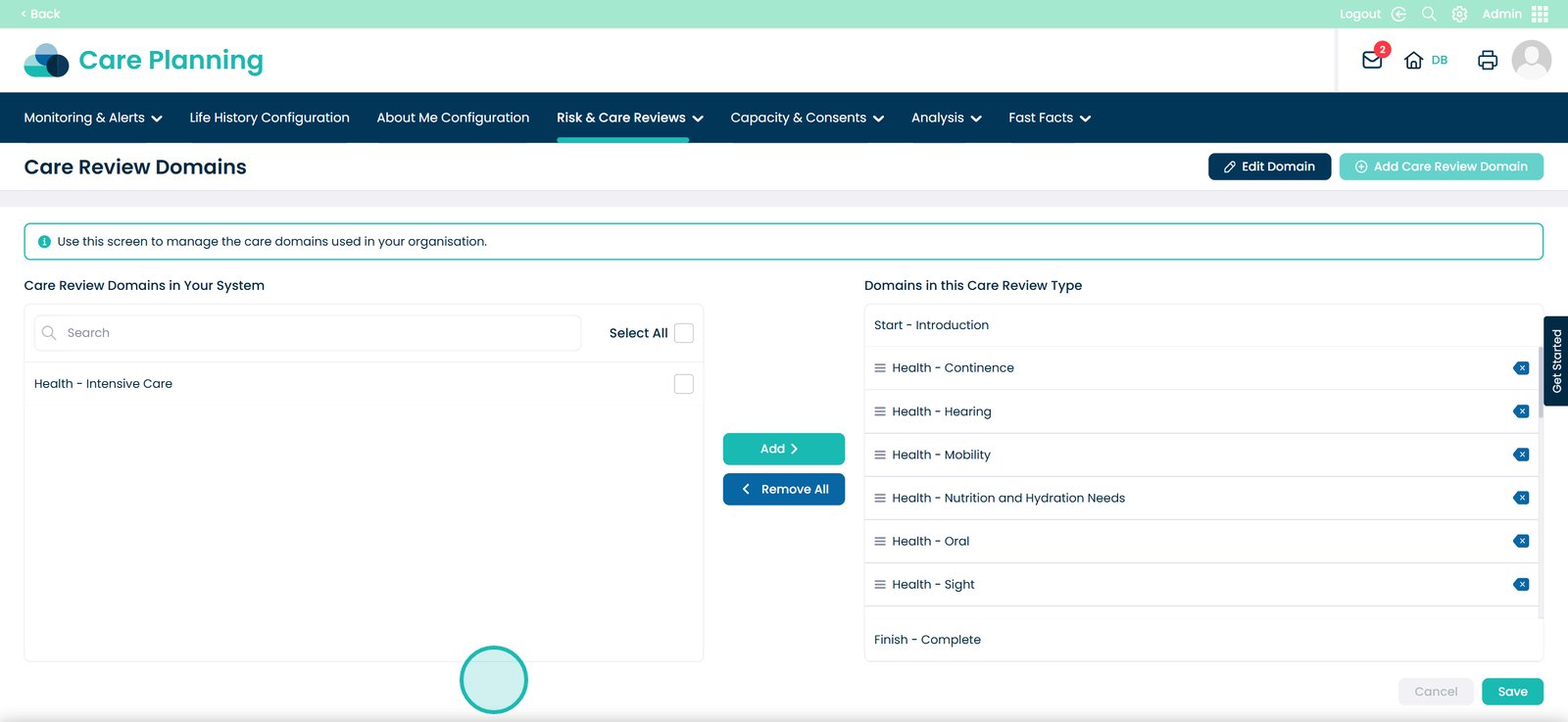Click the search magnifier in top bar
Viewport: 1568px width, 722px height.
[x=1429, y=14]
